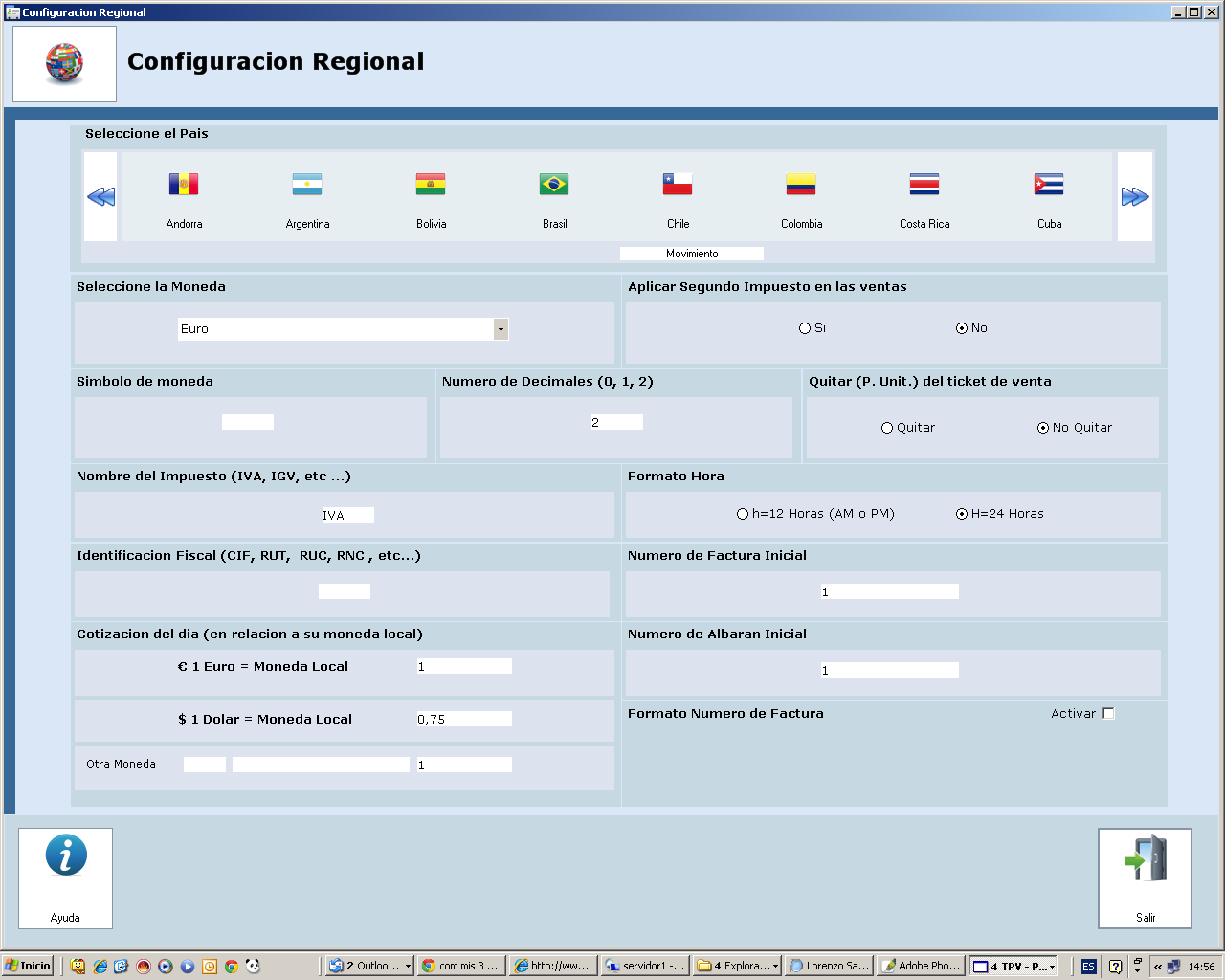Screen dimensions: 1225x980
Task: Choose h=12 Horas time format
Action: (743, 514)
